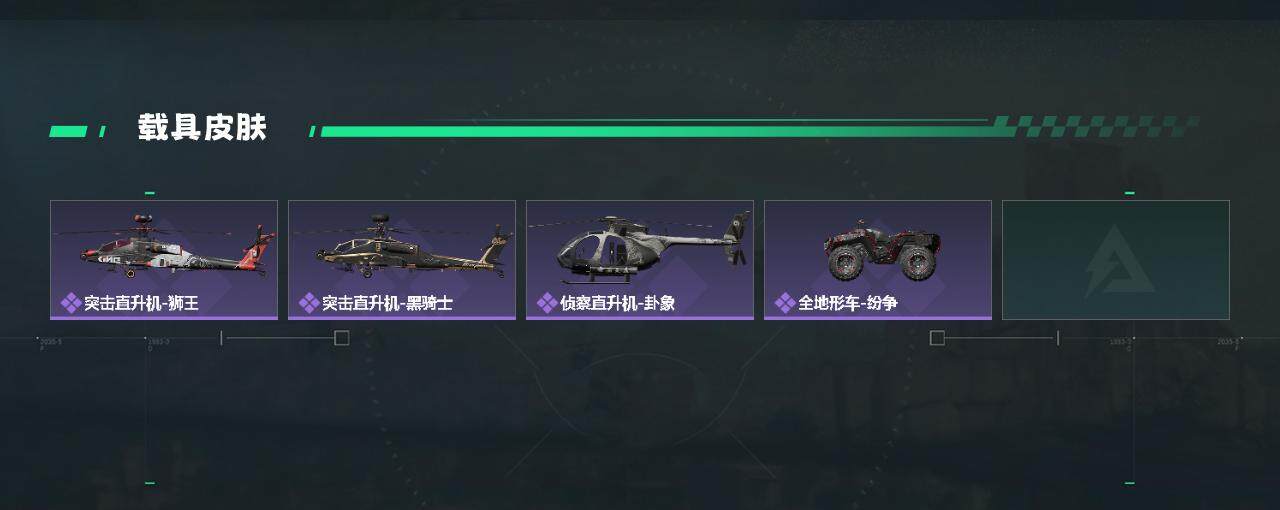Click purple rarity diamond beside 突击直升机-黑骑士
This screenshot has height=510, width=1280.
[x=309, y=302]
